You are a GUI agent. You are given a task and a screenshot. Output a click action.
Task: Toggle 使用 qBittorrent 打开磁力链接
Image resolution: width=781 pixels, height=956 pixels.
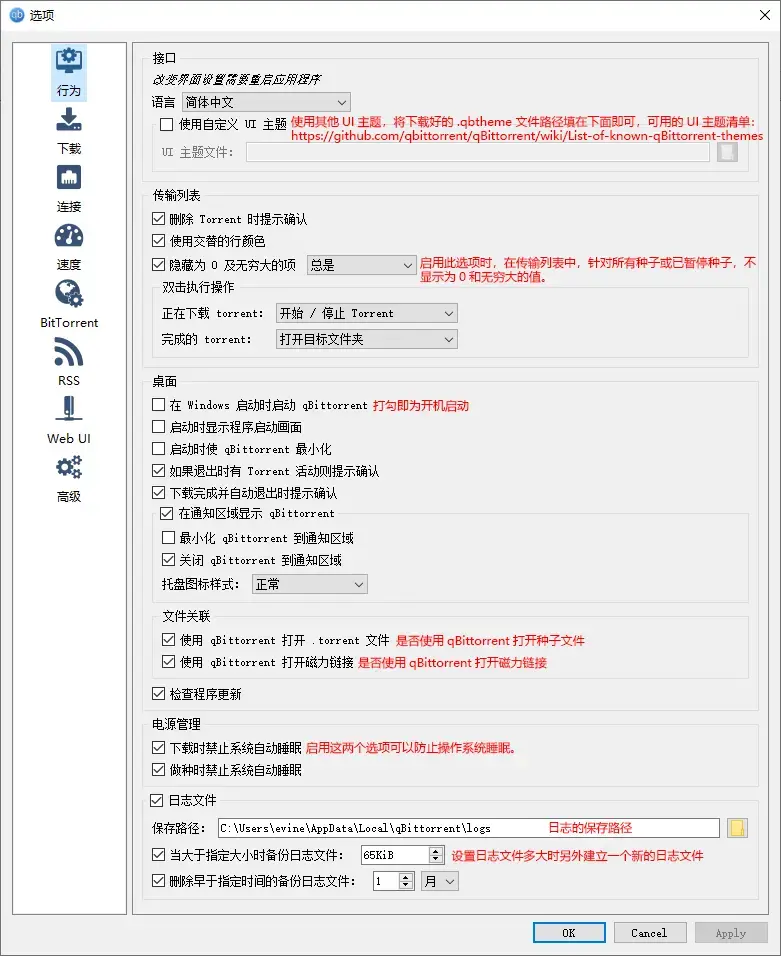pos(168,662)
